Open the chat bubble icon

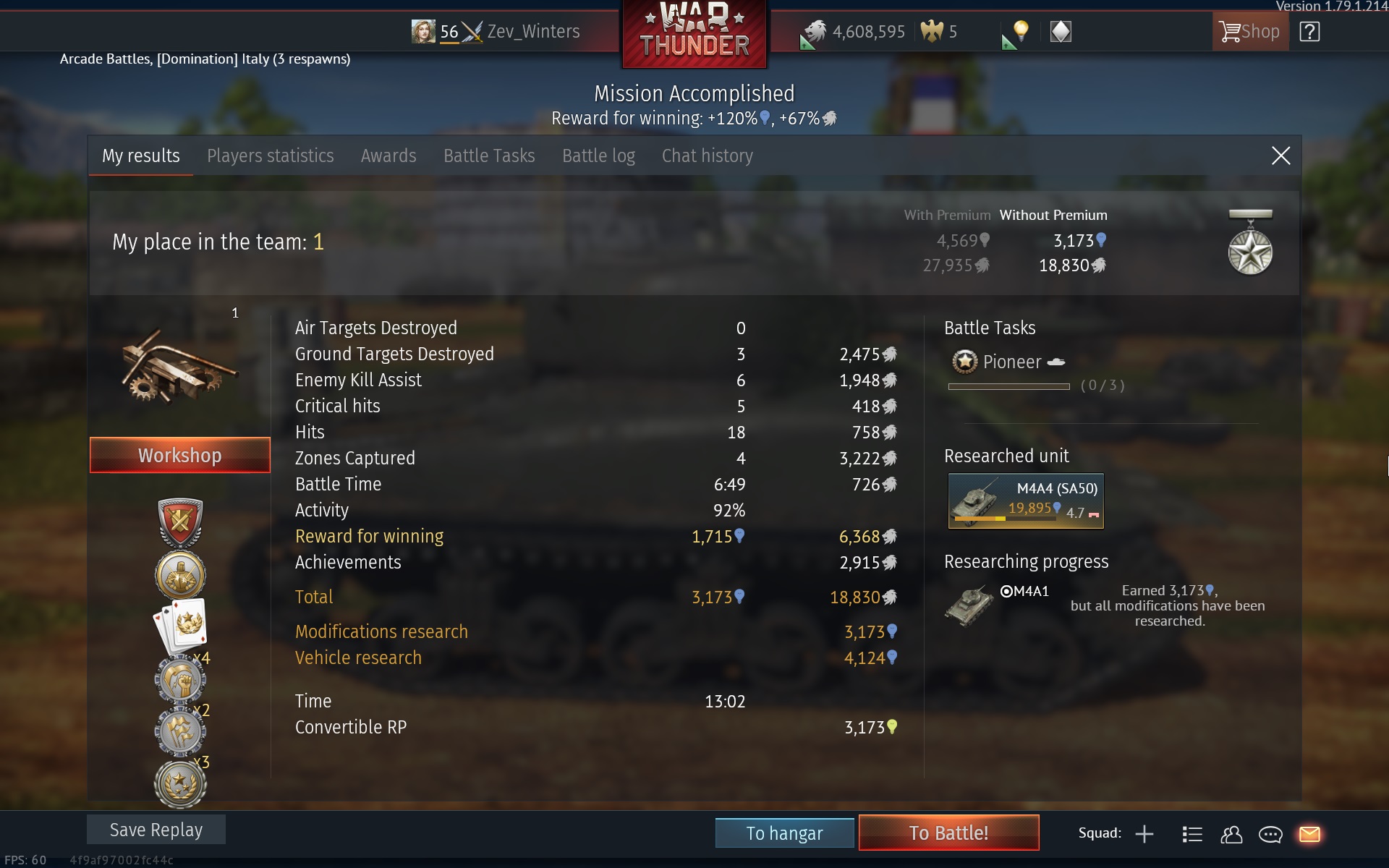point(1270,834)
